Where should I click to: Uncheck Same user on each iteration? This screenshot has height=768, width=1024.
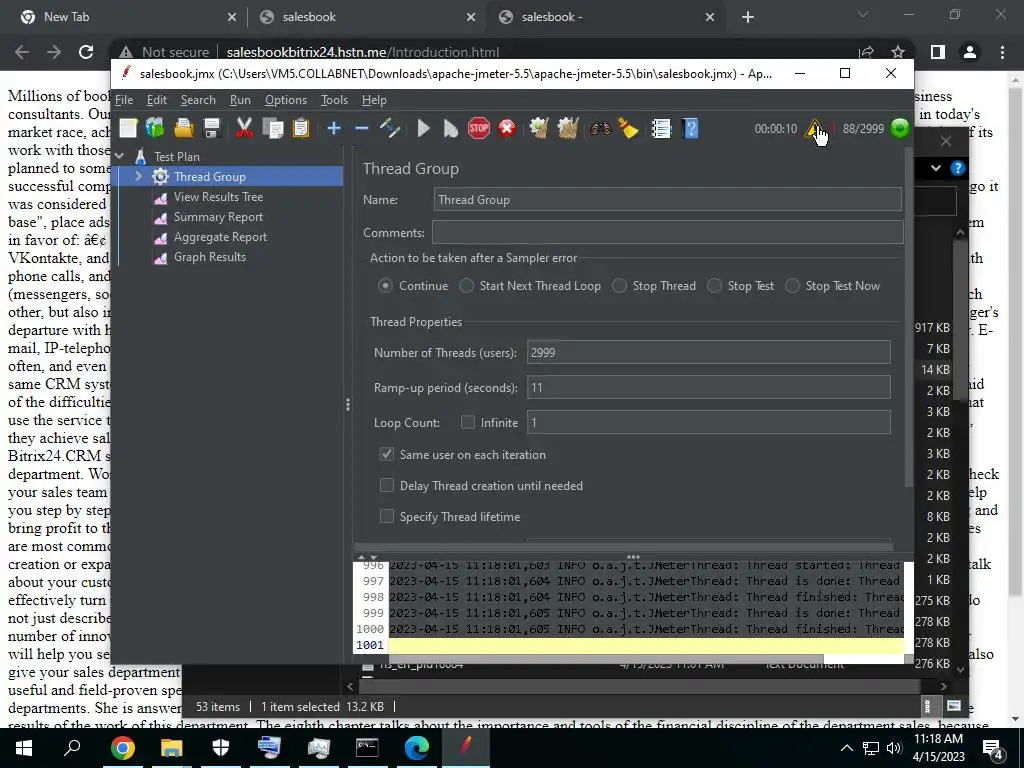click(387, 455)
